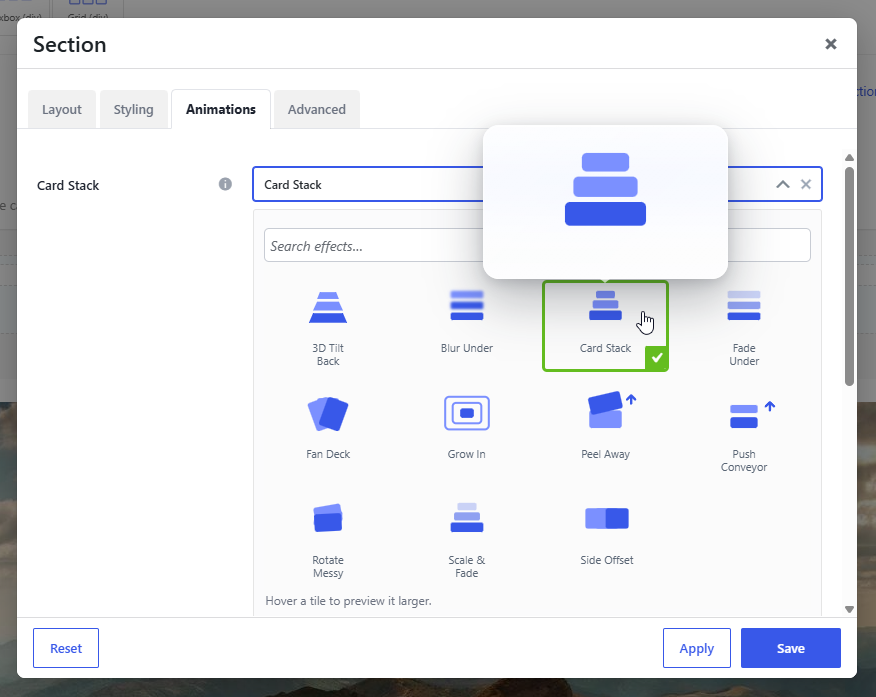Collapse the Card Stack dropdown chevron
Viewport: 876px width, 697px height.
[x=783, y=184]
